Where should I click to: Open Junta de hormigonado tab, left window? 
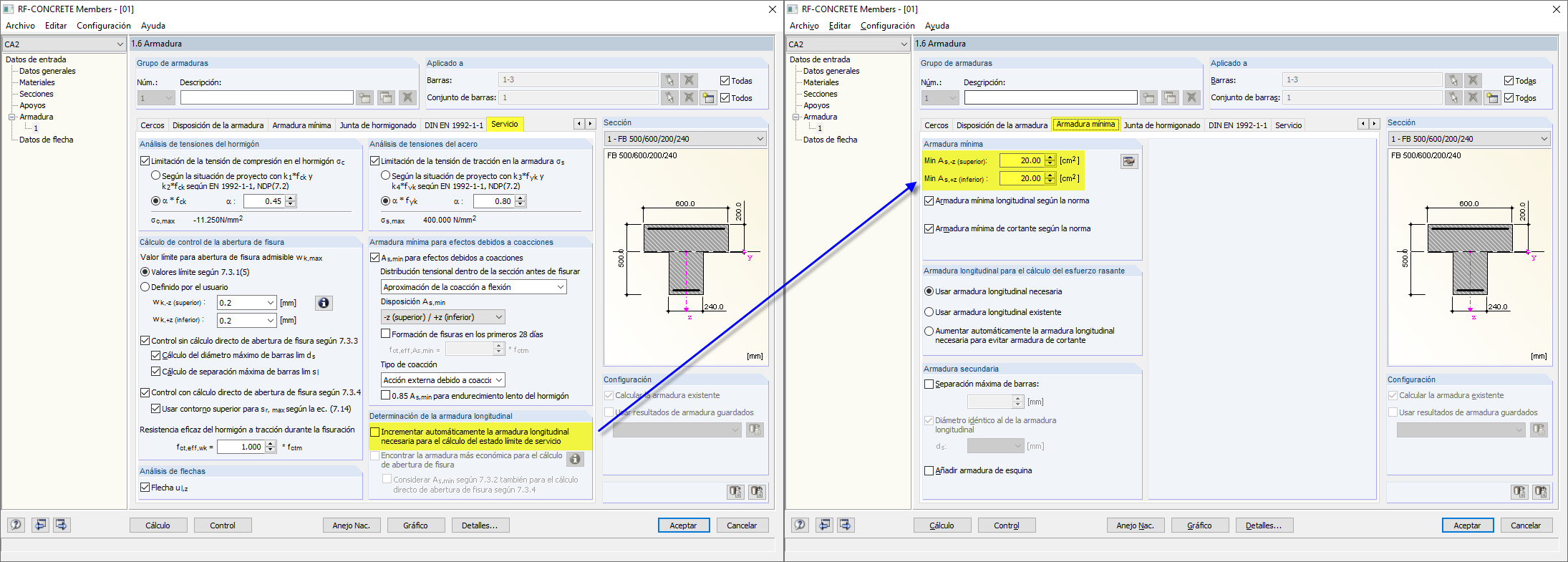point(378,125)
